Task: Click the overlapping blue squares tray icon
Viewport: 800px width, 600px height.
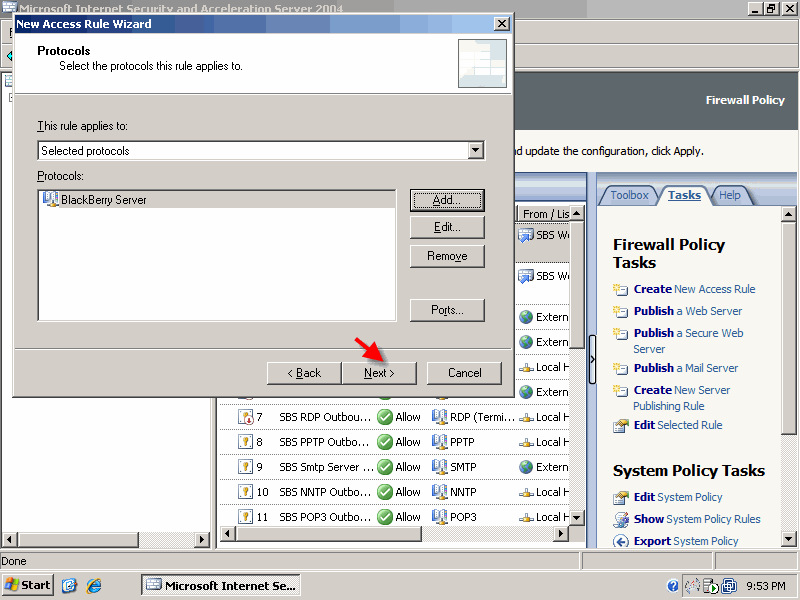Action: pyautogui.click(x=730, y=586)
